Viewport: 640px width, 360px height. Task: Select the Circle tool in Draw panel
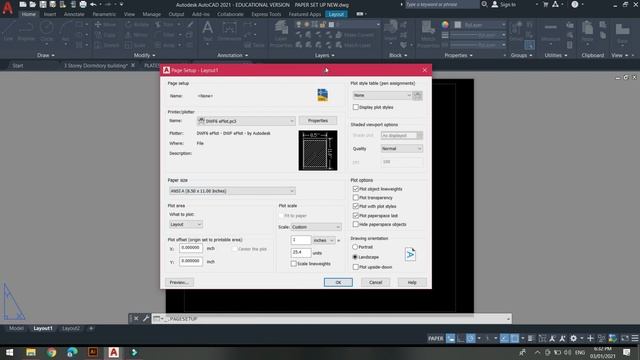pos(47,31)
